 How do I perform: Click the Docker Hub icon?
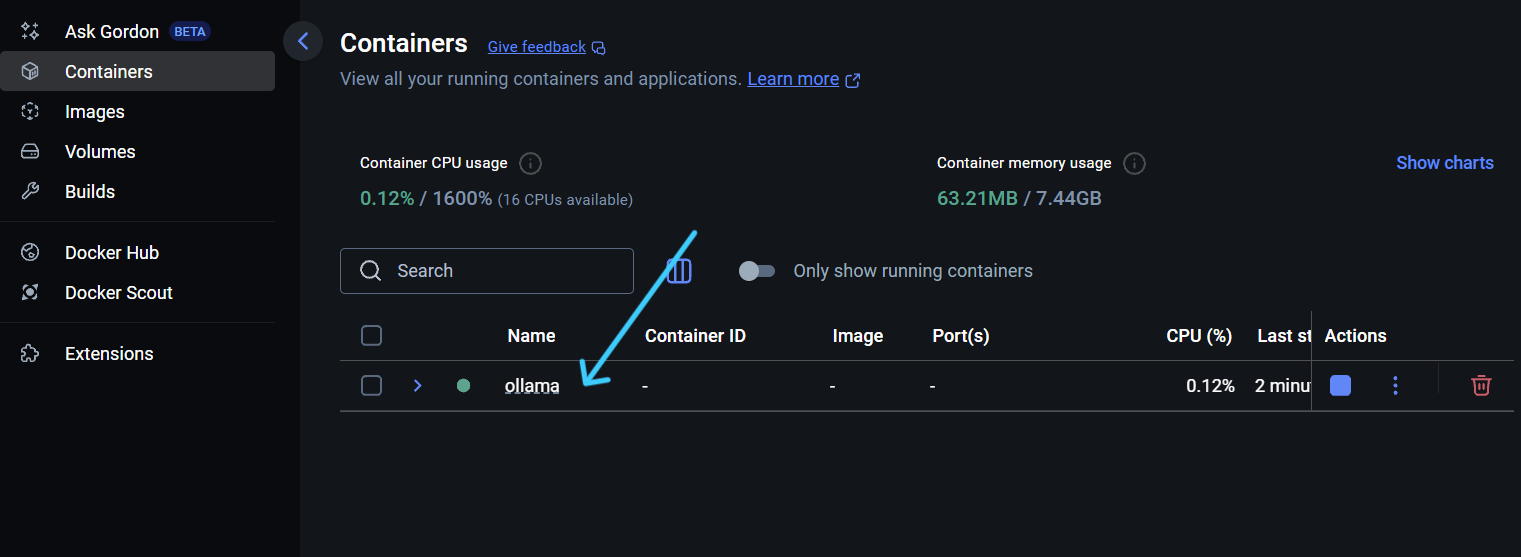point(30,253)
